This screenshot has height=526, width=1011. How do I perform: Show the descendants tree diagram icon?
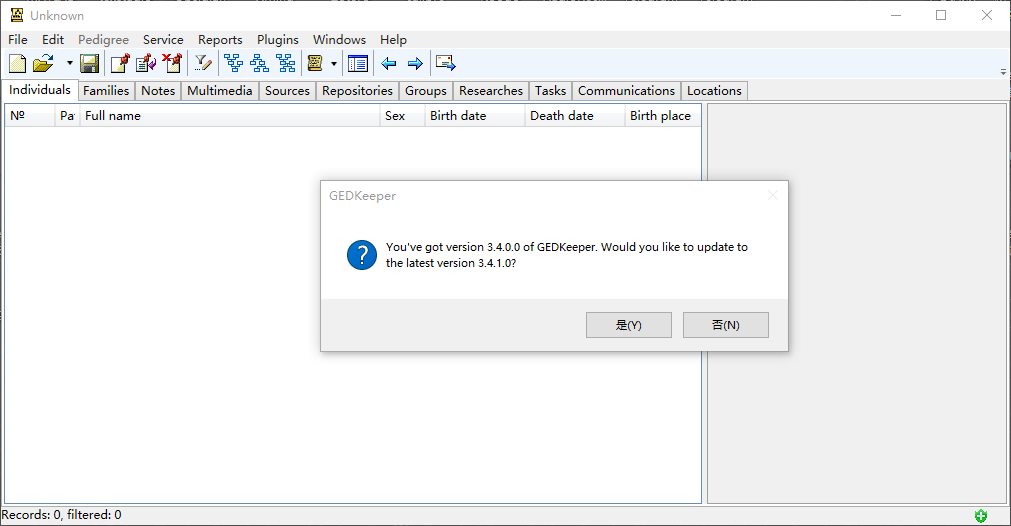coord(259,63)
